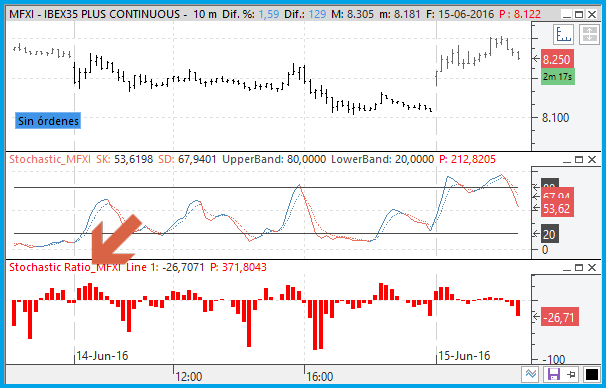Open the black color swatch

[592, 374]
